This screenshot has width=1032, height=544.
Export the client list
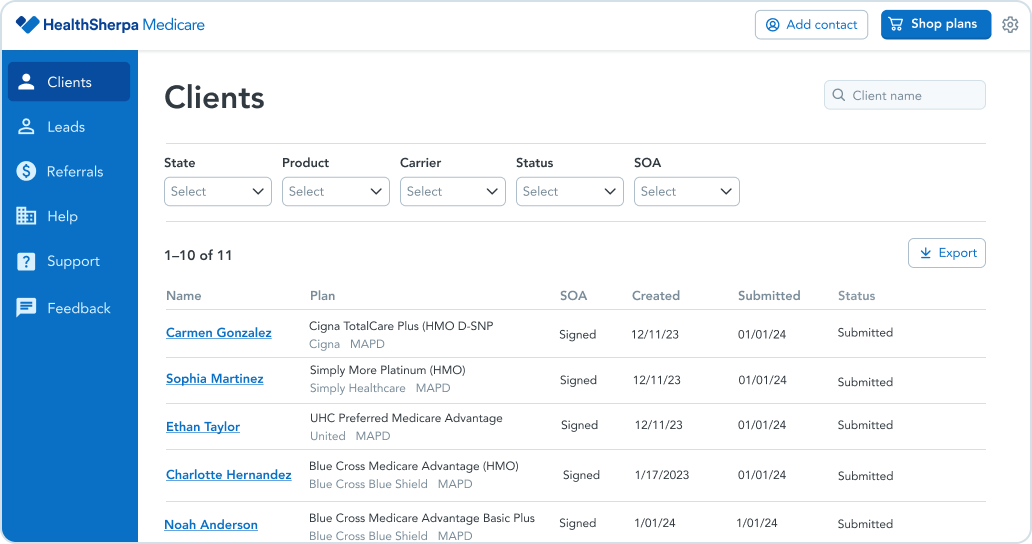(x=947, y=253)
